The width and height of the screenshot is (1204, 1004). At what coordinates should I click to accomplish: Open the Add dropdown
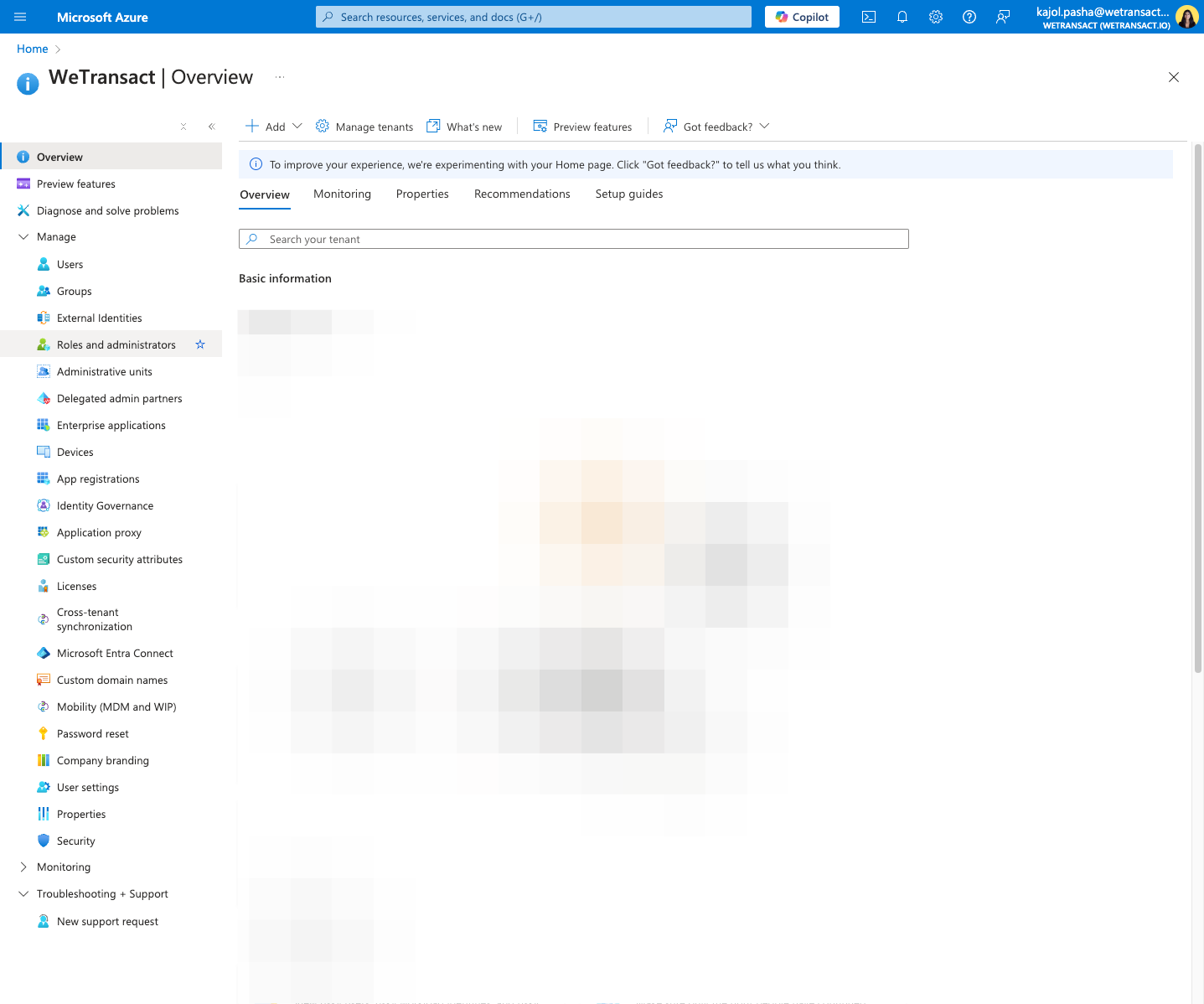coord(274,127)
